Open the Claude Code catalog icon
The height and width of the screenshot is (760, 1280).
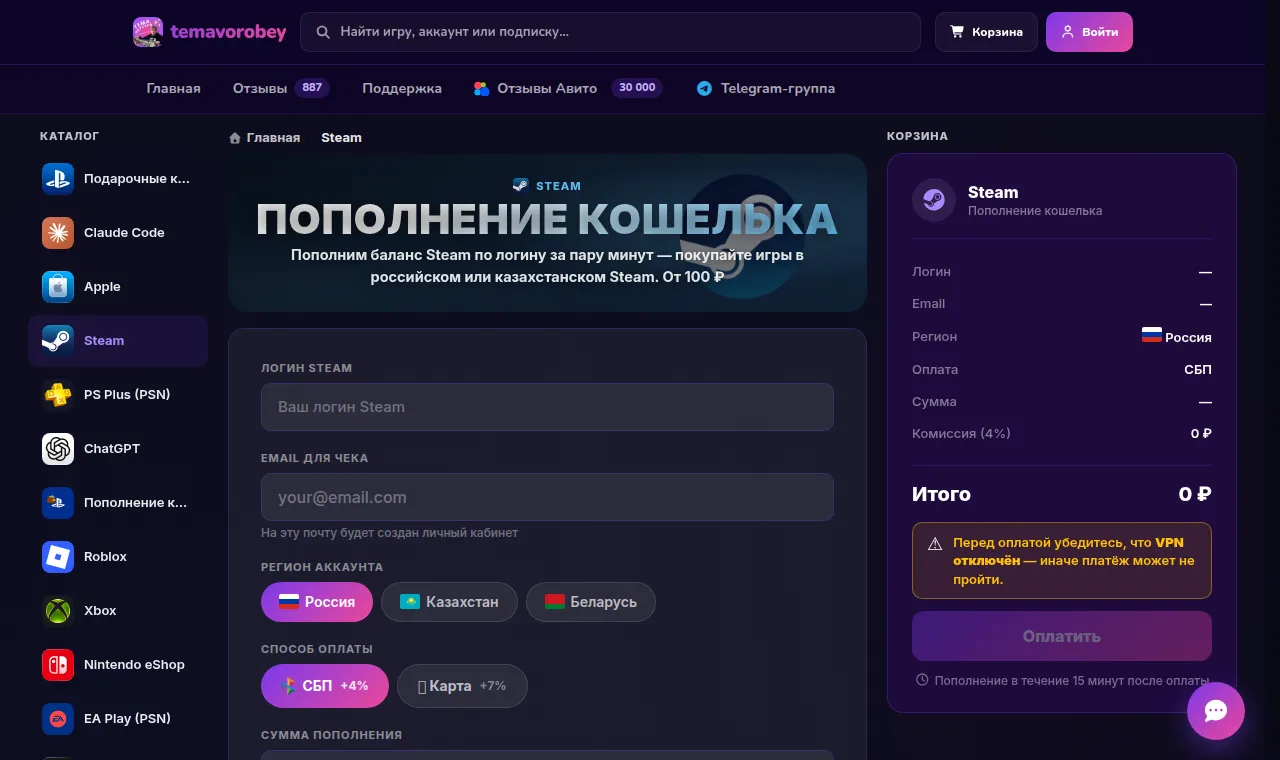[58, 232]
